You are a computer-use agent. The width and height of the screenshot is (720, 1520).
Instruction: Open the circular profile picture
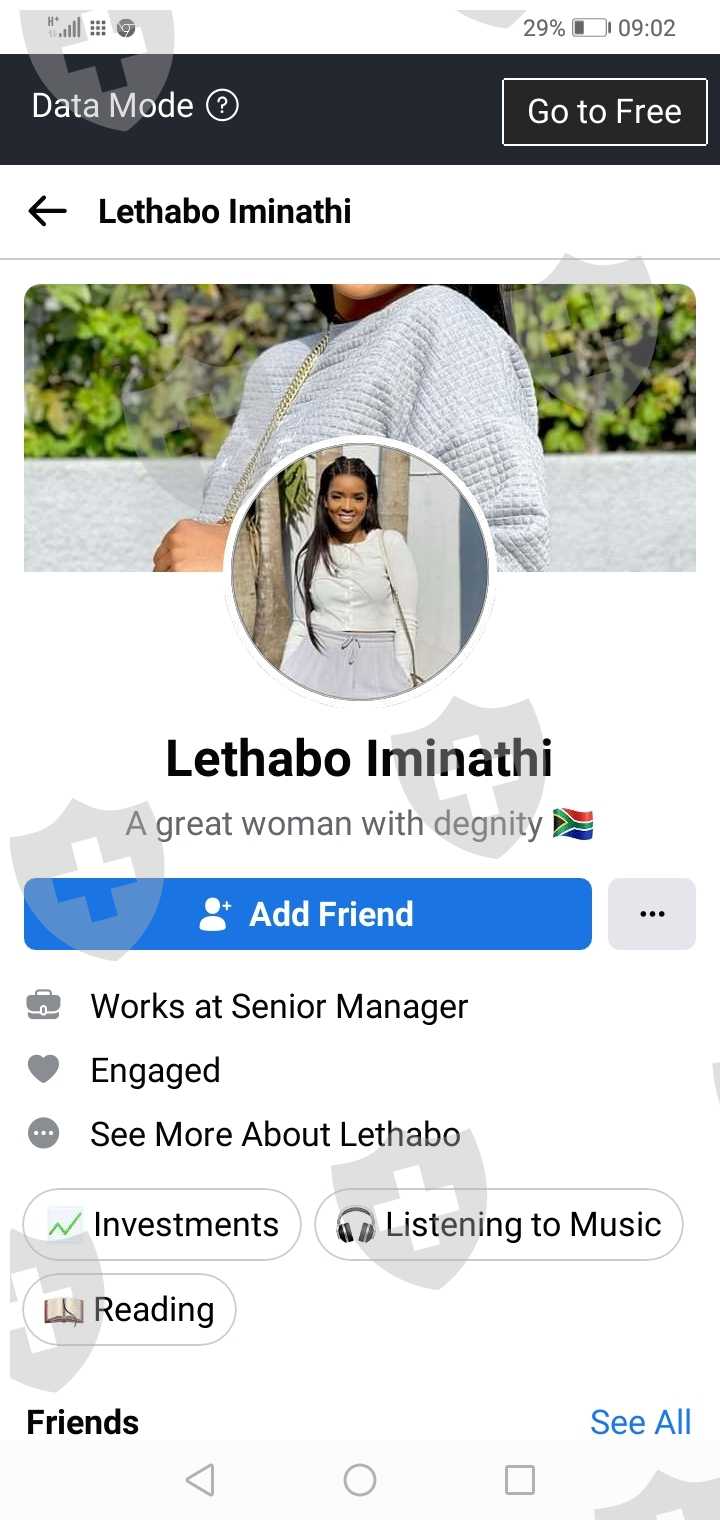tap(360, 571)
